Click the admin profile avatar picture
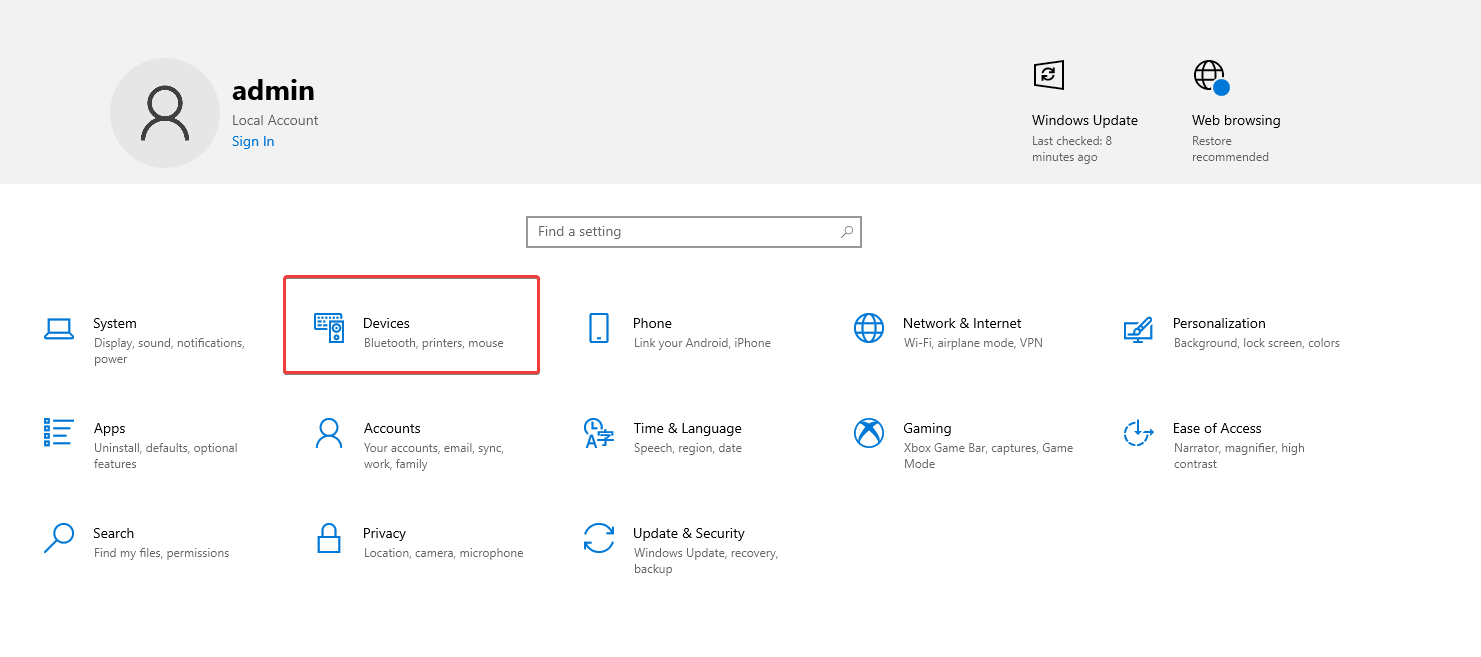1481x657 pixels. click(x=165, y=113)
